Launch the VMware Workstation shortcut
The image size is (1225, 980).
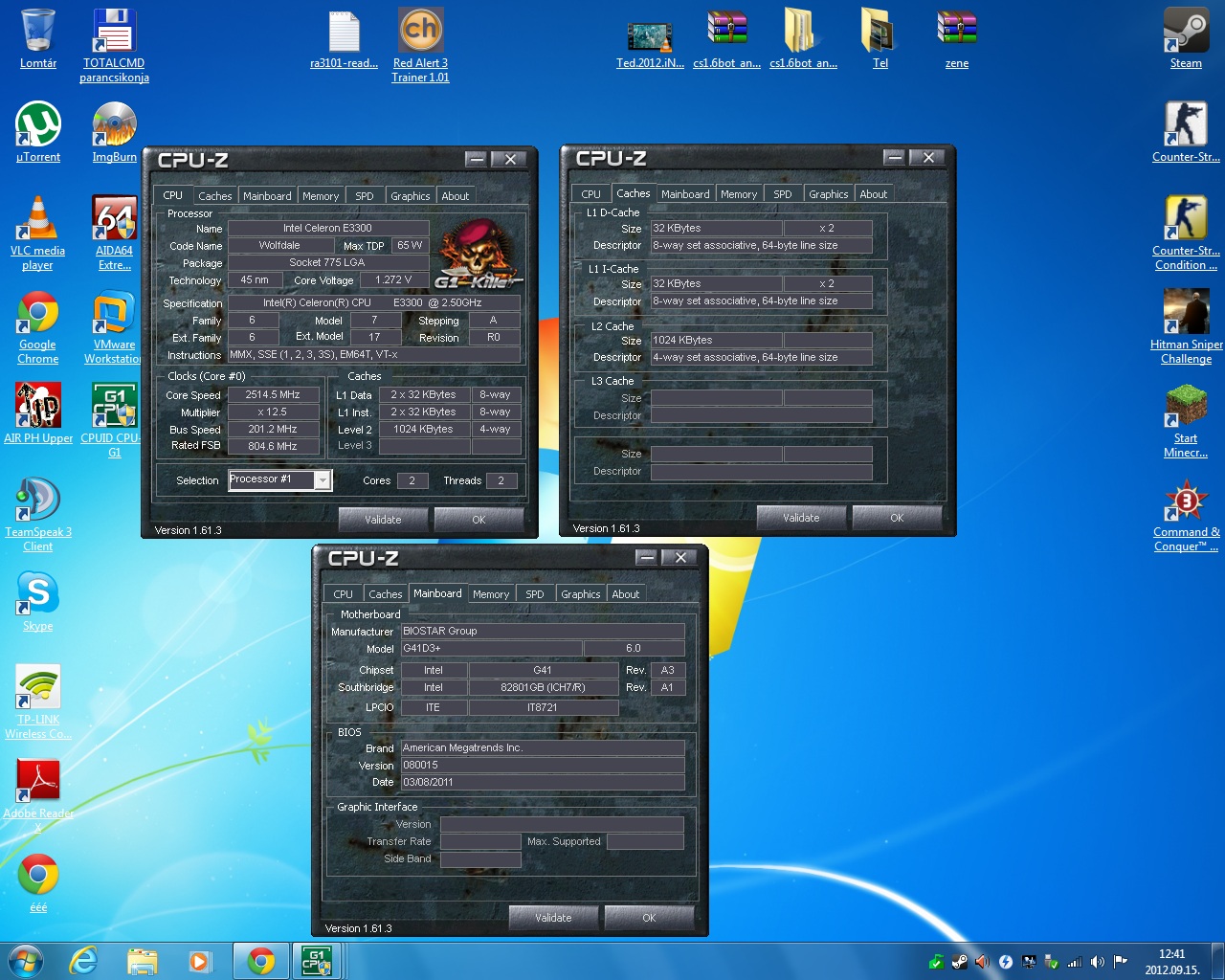(x=114, y=313)
